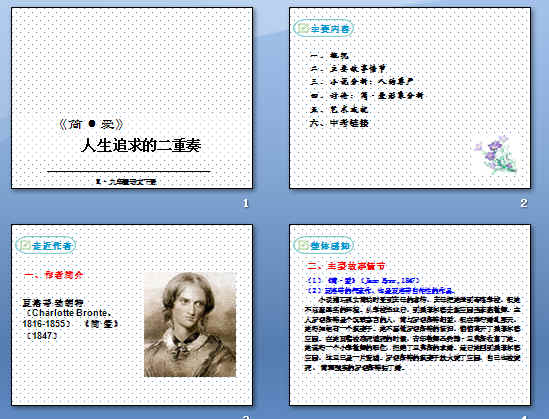Click the blue line (1) on slide 4

[x=363, y=280]
